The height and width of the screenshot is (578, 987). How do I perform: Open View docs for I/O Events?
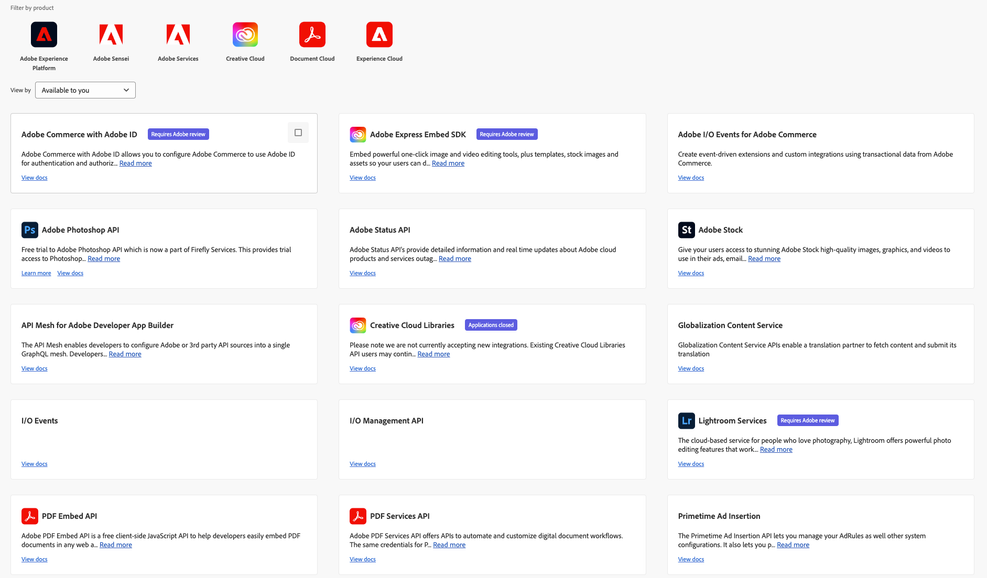click(35, 464)
